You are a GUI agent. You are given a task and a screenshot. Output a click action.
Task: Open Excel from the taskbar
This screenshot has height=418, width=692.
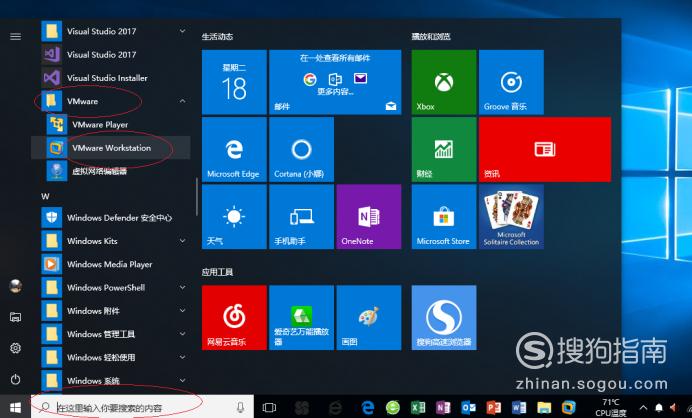point(417,407)
